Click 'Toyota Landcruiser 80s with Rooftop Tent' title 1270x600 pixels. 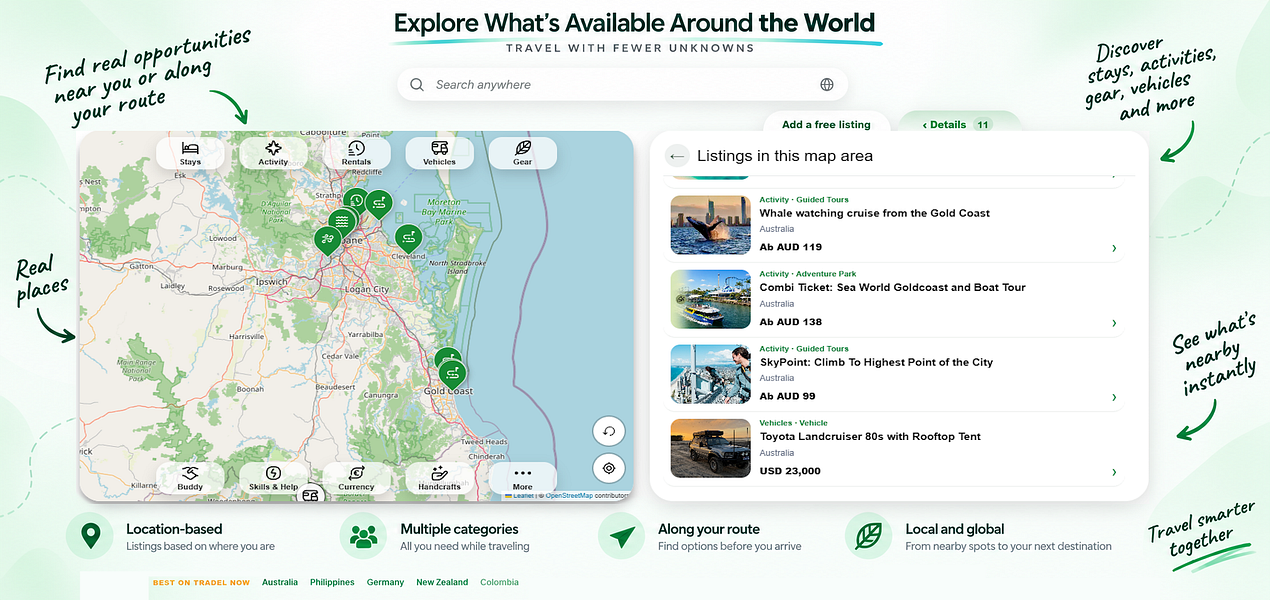tap(870, 437)
